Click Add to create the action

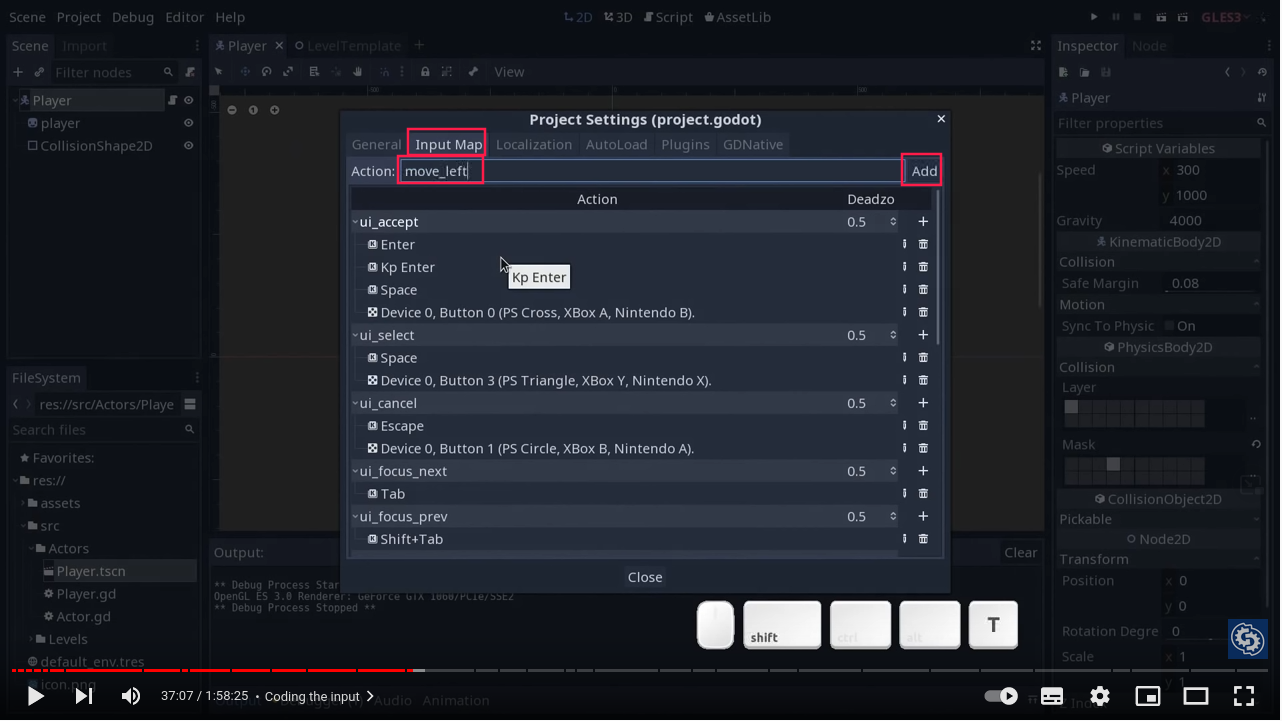point(924,171)
